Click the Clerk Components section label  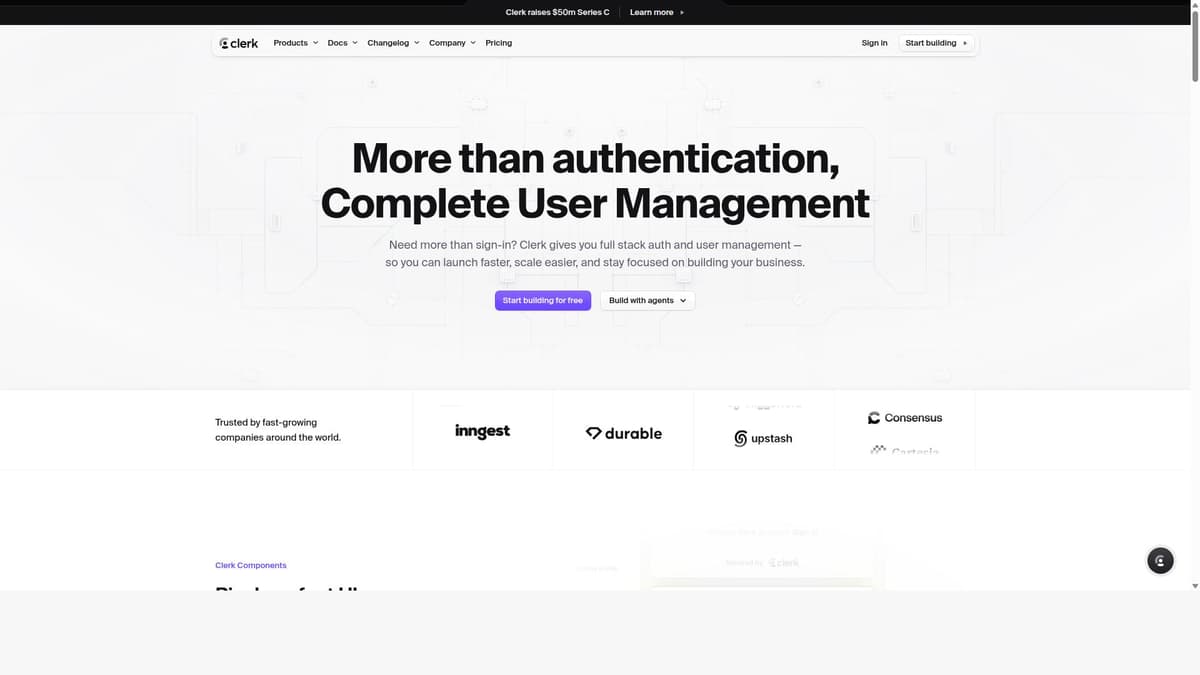(251, 565)
